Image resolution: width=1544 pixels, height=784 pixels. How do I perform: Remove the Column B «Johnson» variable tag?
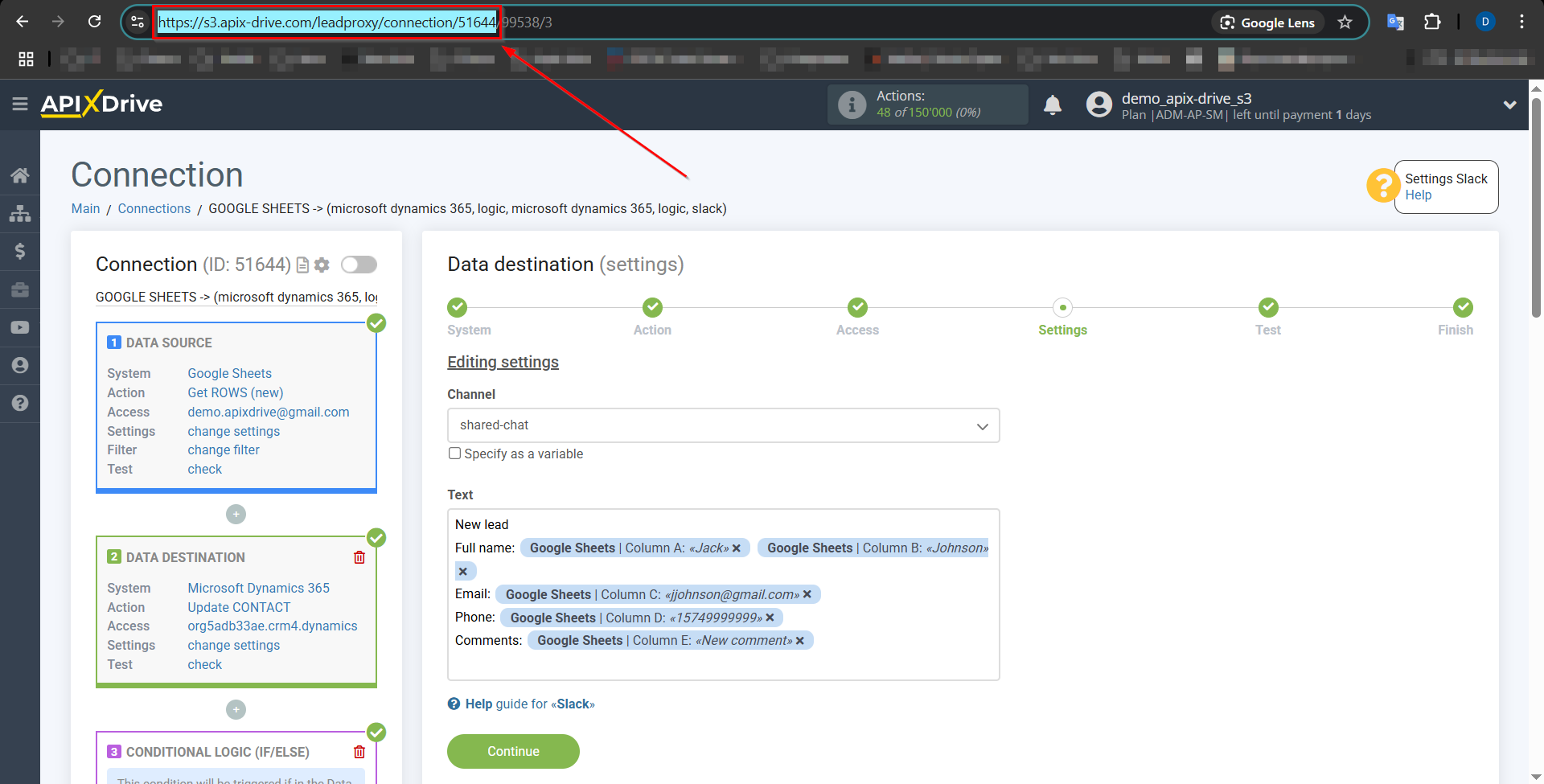coord(462,572)
